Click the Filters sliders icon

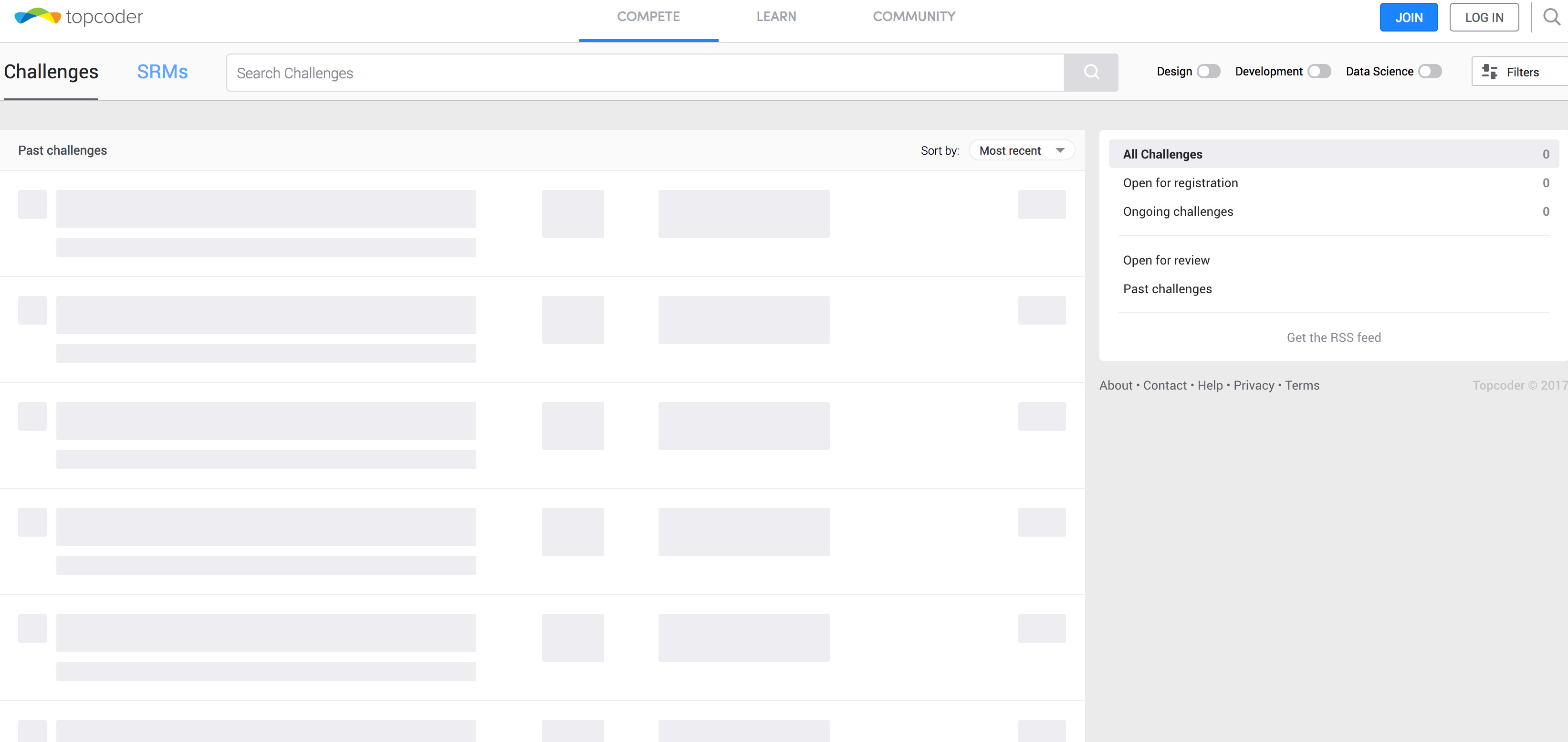pos(1489,72)
